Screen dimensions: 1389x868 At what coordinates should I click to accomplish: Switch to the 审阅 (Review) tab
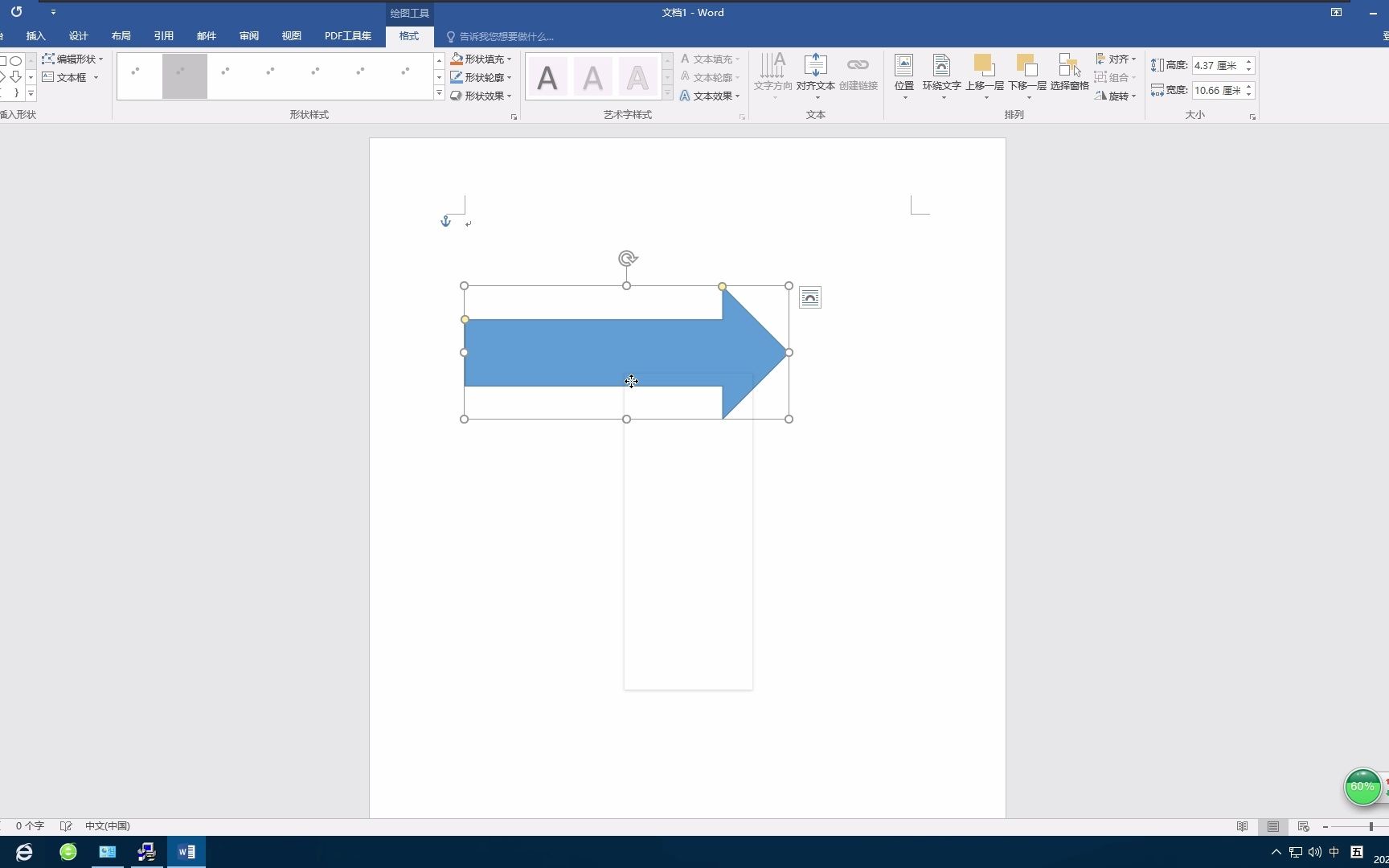[x=249, y=36]
